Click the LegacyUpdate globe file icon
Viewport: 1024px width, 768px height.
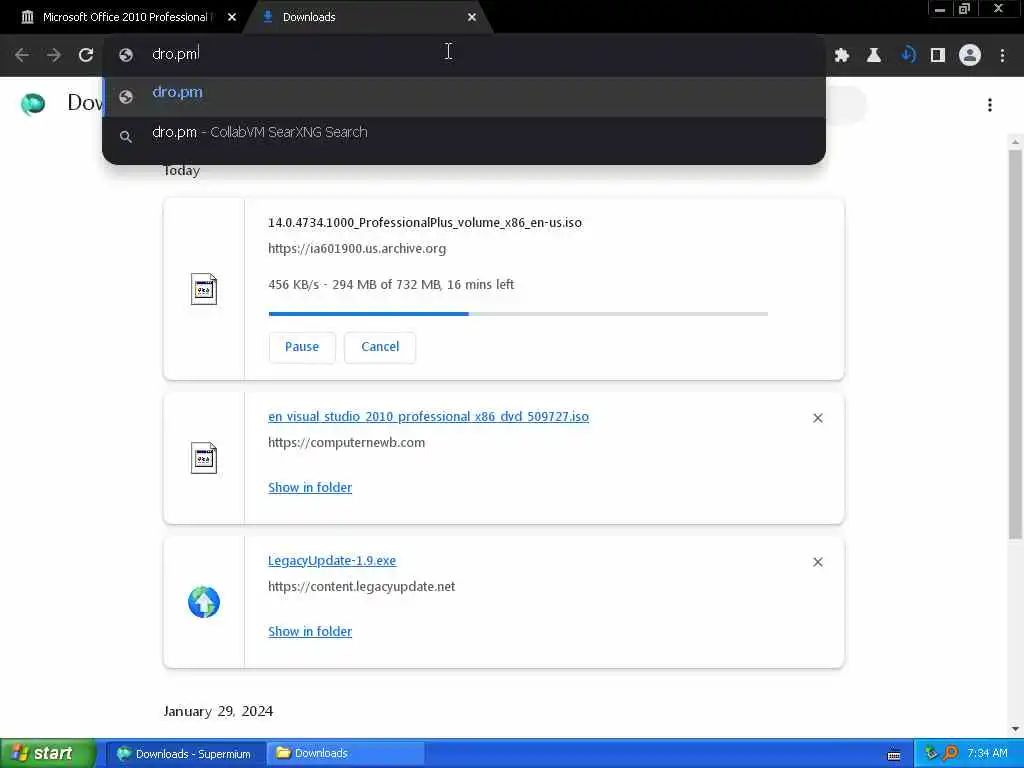click(204, 602)
